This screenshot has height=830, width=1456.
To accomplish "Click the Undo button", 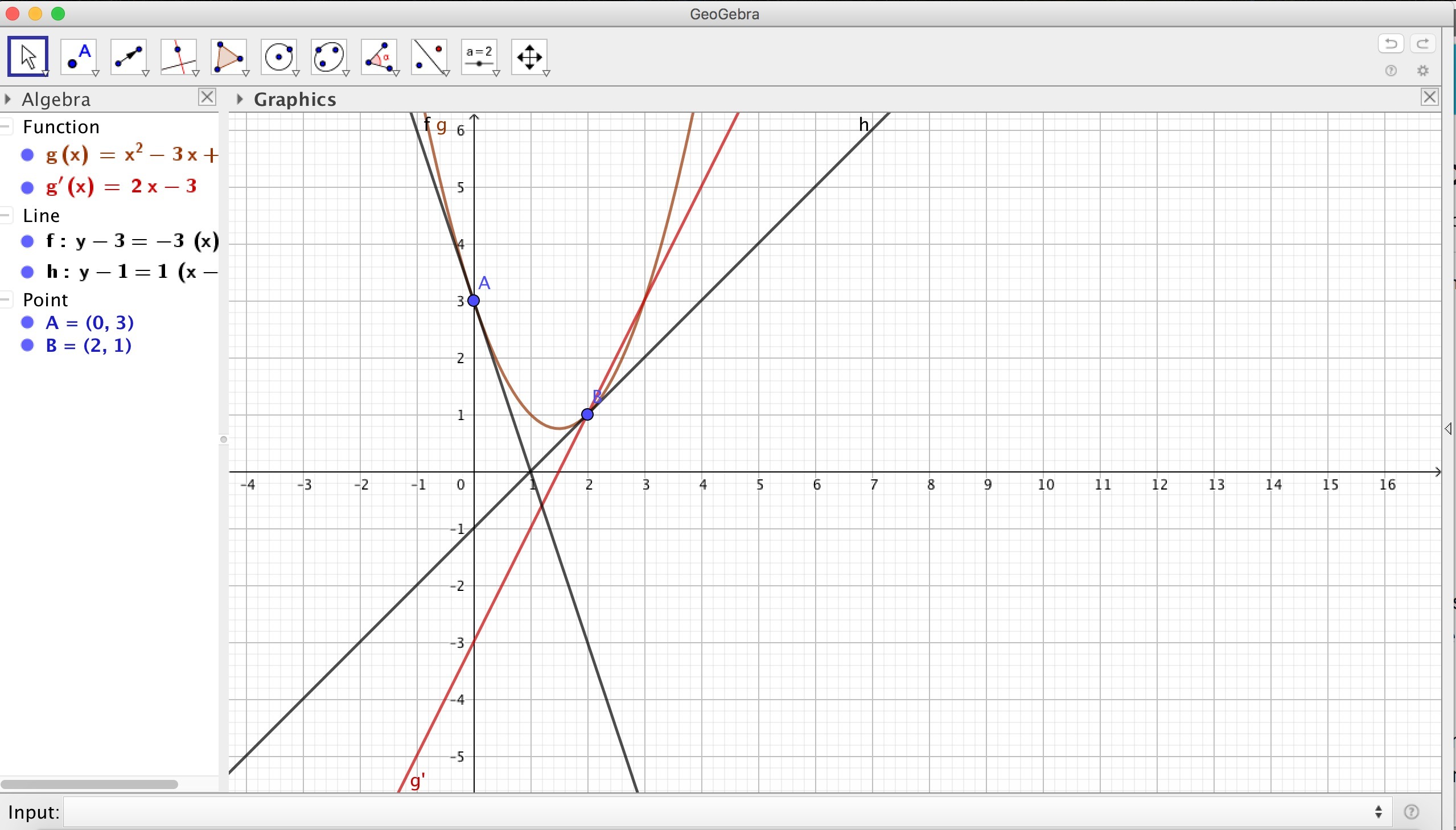I will [1391, 44].
